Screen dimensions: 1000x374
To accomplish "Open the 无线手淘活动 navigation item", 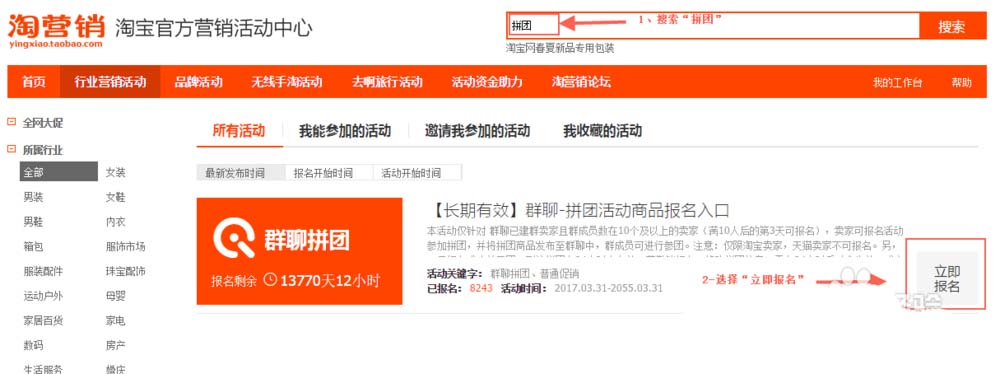I will click(x=286, y=82).
